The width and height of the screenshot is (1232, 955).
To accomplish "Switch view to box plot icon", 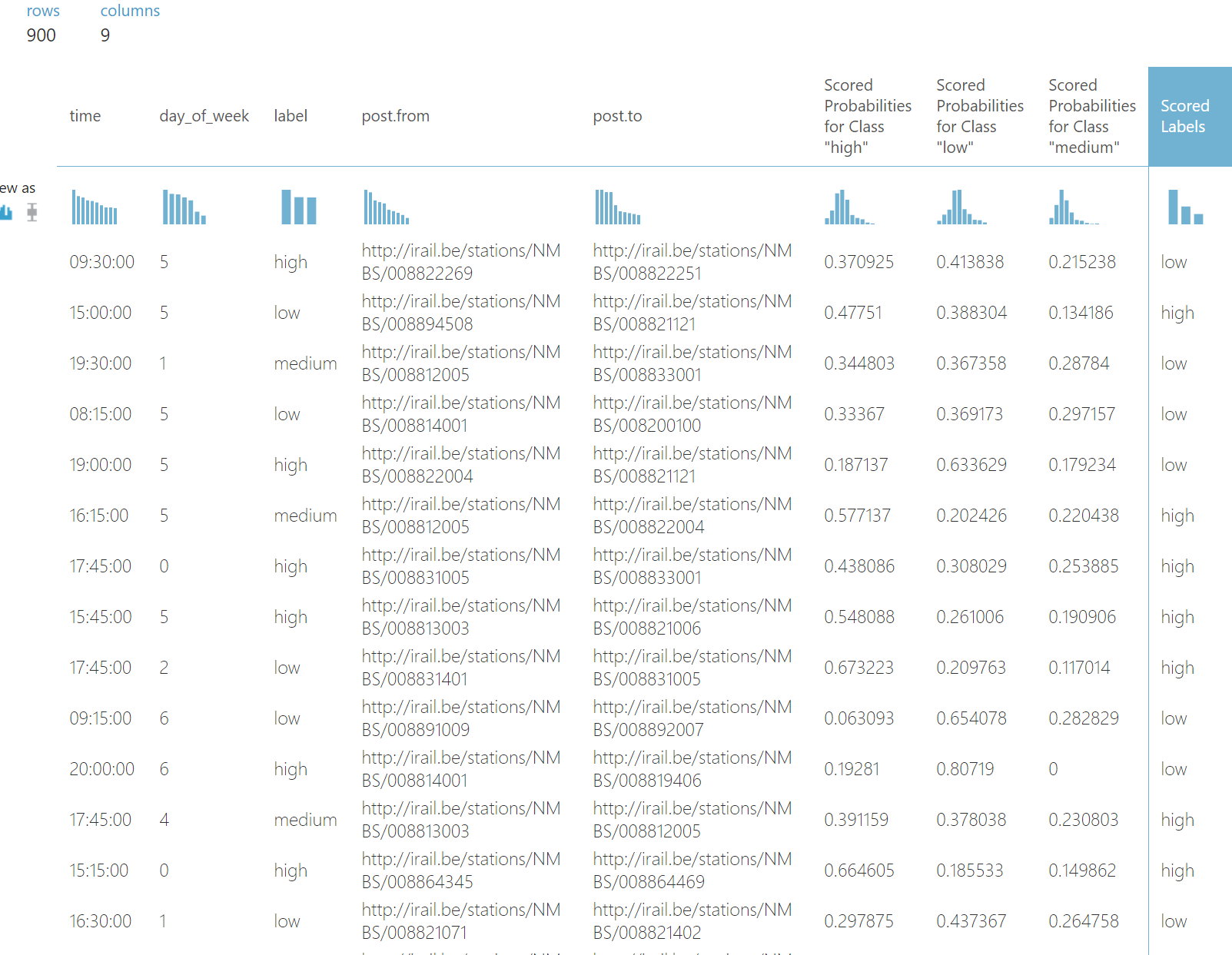I will [x=32, y=212].
